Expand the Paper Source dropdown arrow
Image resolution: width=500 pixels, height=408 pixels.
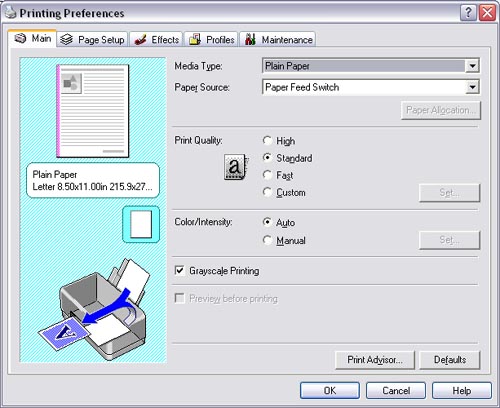tap(472, 87)
